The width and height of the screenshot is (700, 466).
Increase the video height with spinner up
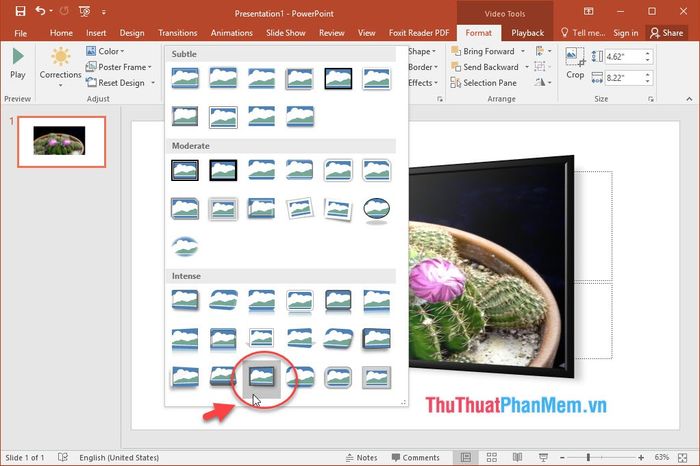[648, 54]
